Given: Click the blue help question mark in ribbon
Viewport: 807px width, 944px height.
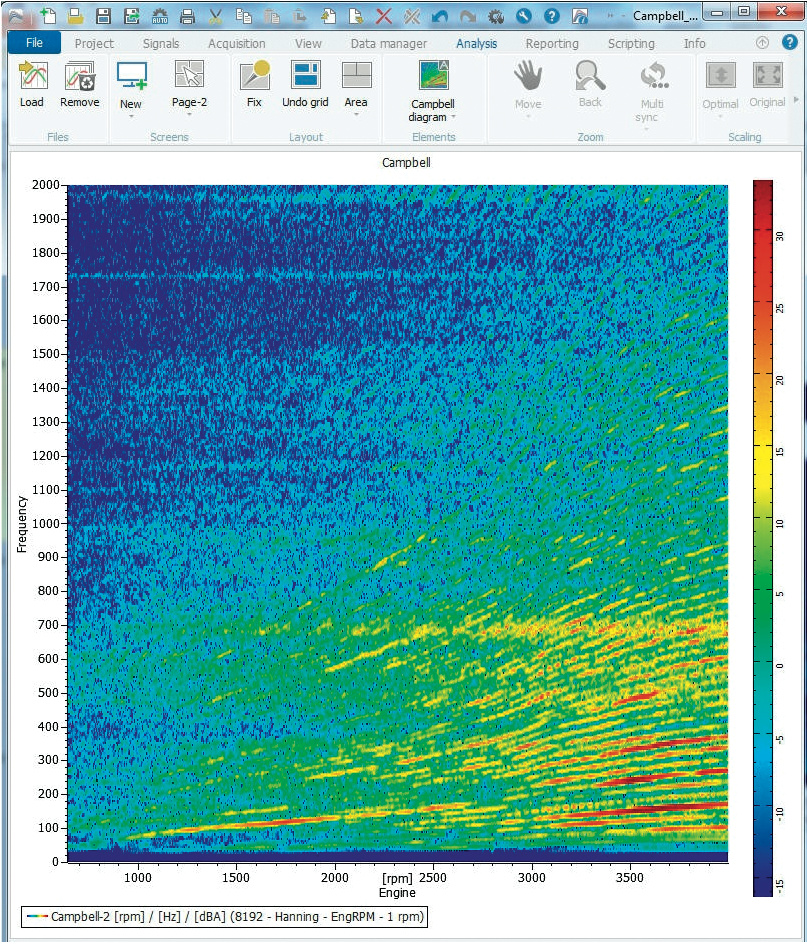Looking at the screenshot, I should 551,16.
